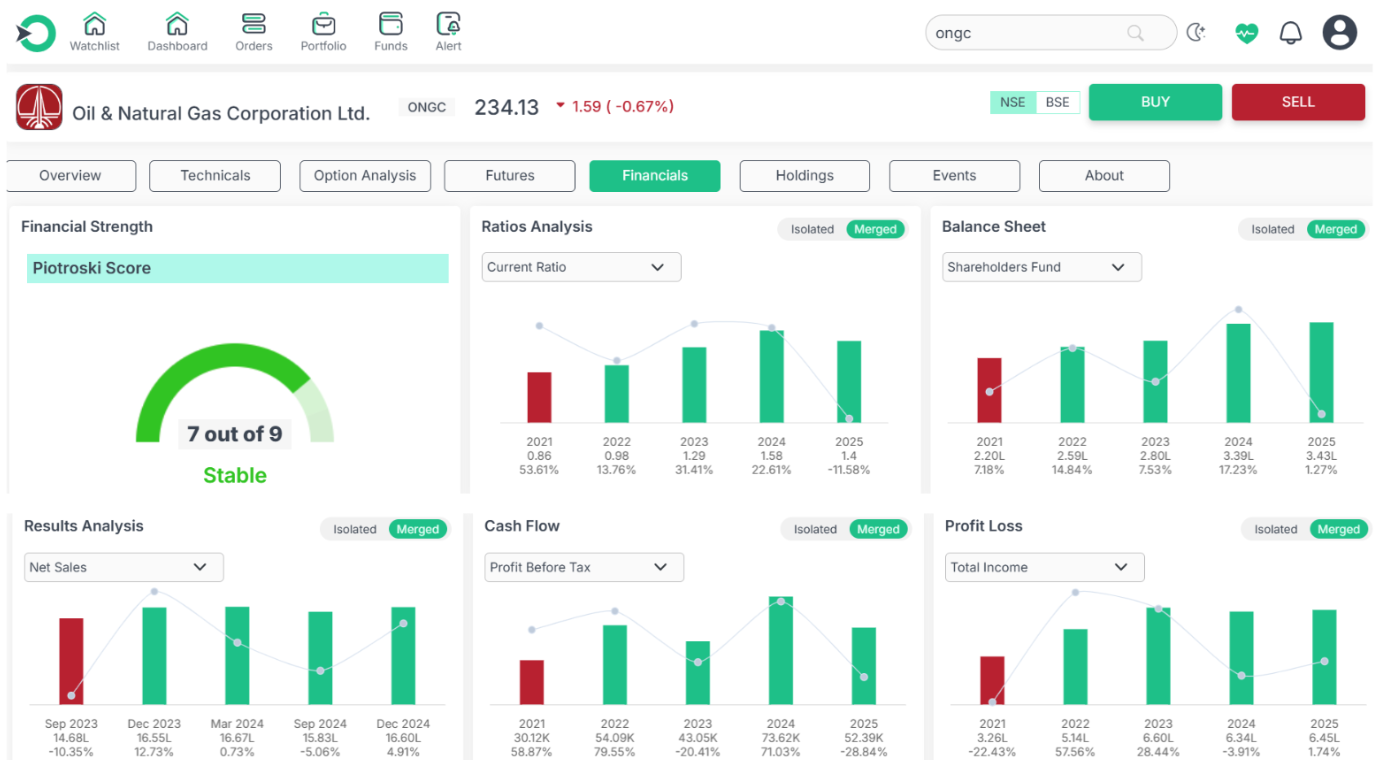Set Balance Sheet chart to Isolated
Viewport: 1378px width, 762px height.
coord(1272,229)
